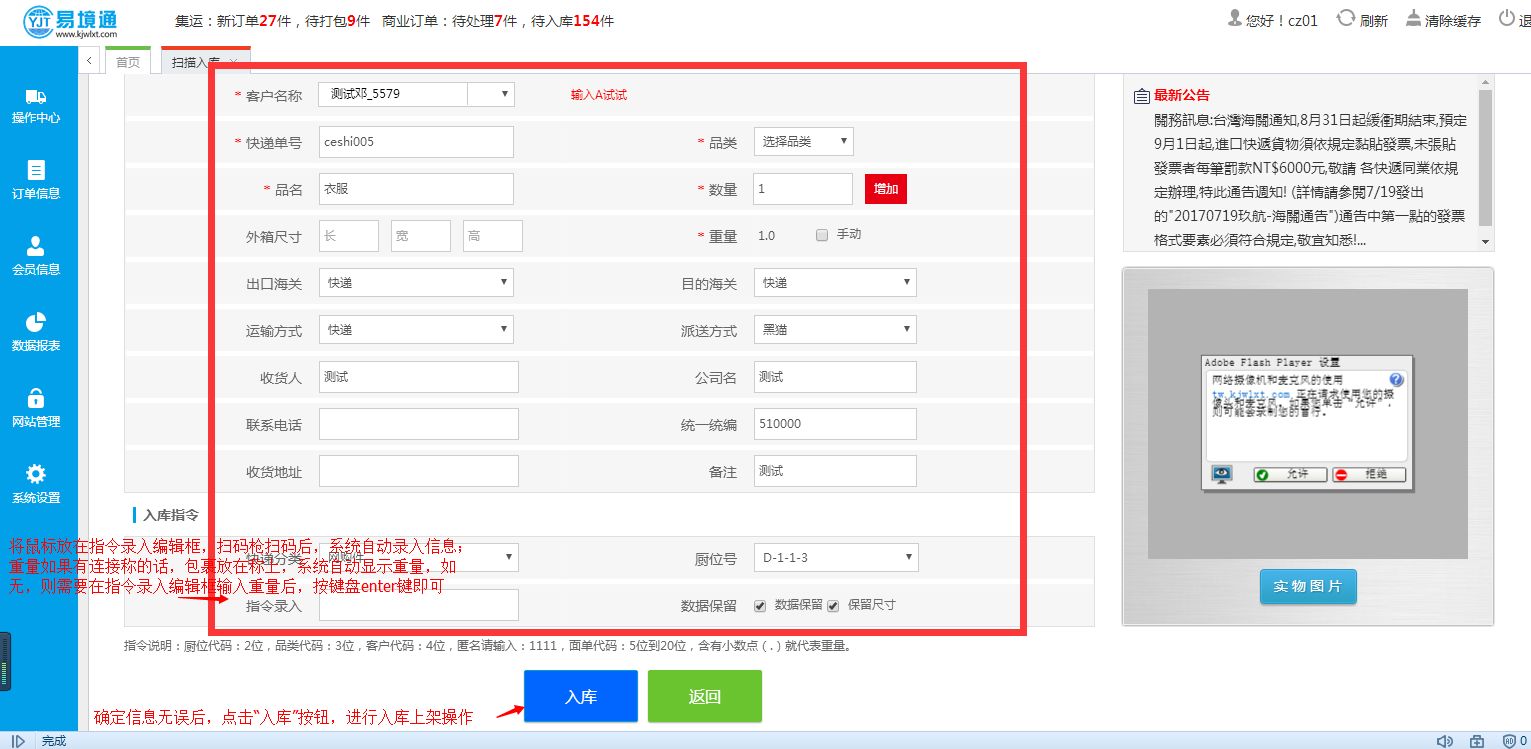Click the Flash Player help question icon
Image resolution: width=1531 pixels, height=749 pixels.
1396,380
